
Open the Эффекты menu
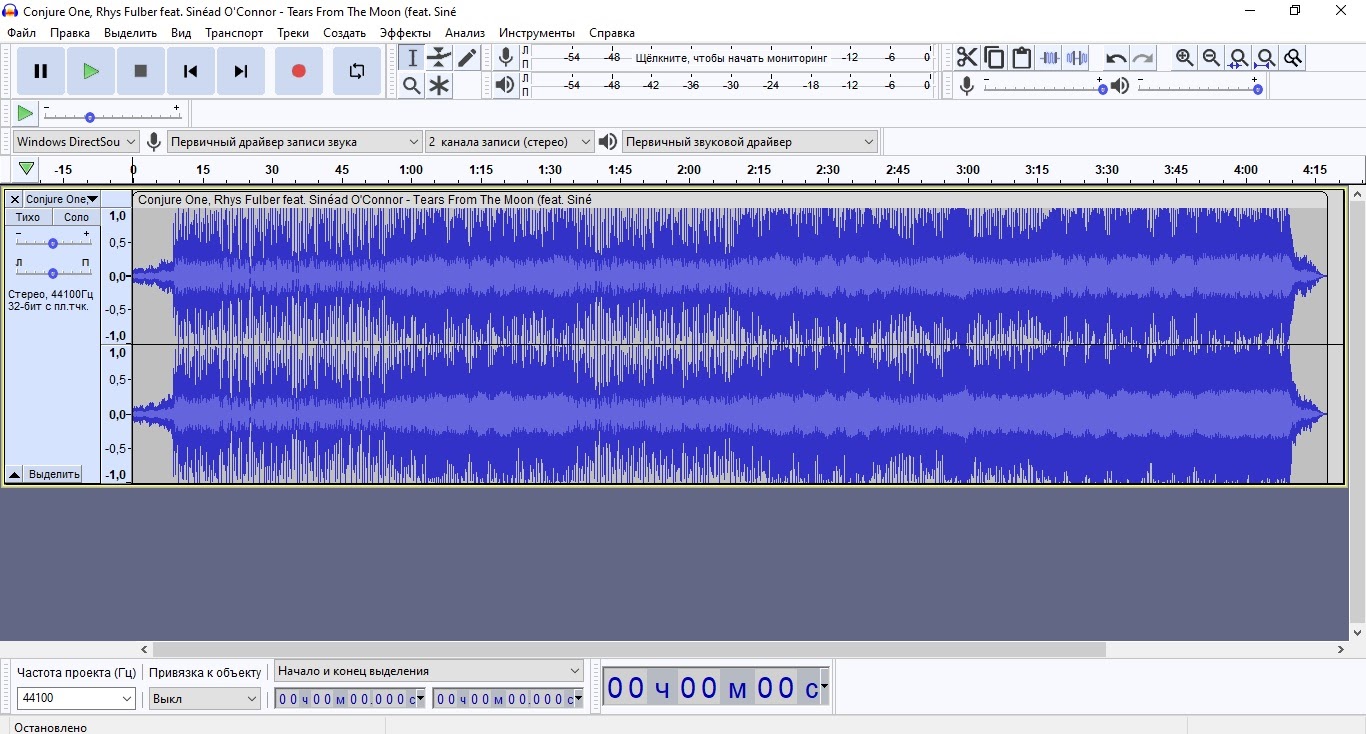405,33
